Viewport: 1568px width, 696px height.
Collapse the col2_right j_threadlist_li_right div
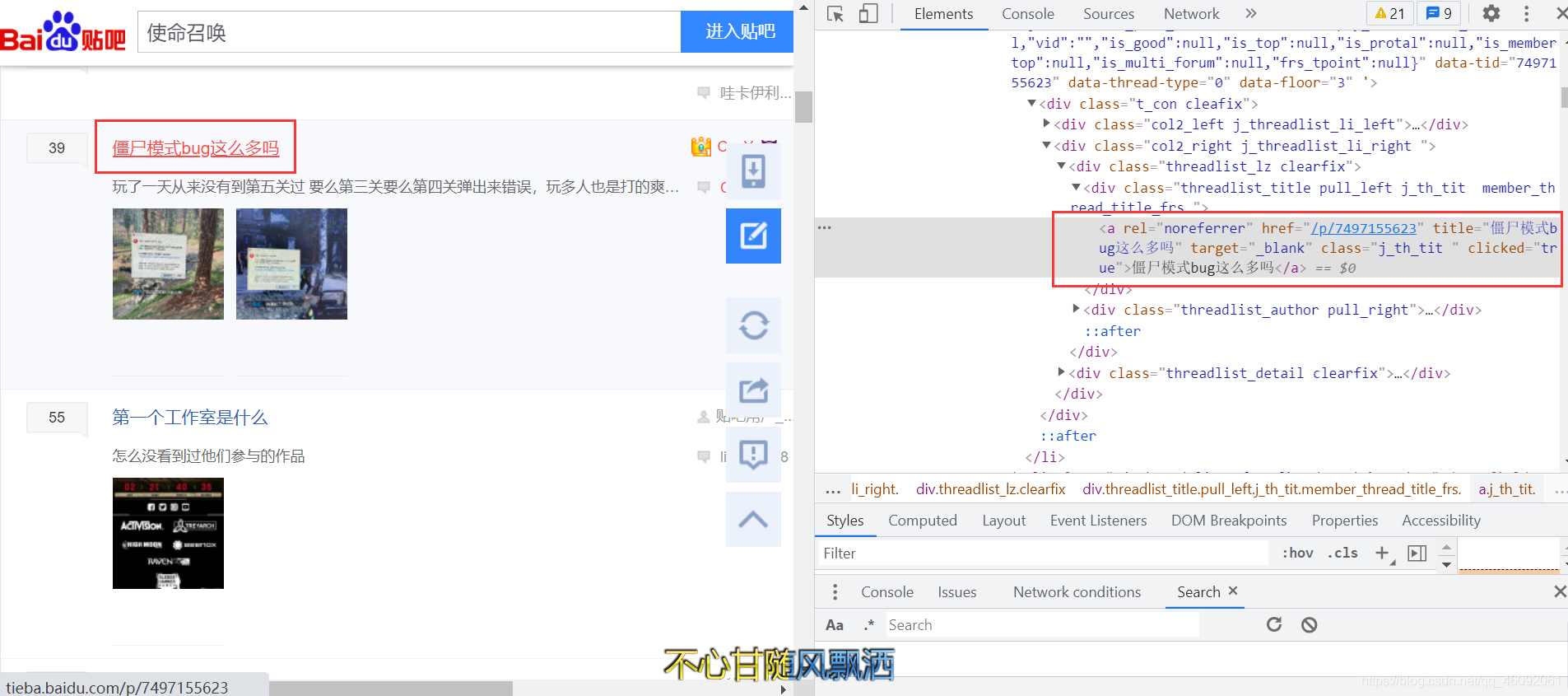[1046, 146]
